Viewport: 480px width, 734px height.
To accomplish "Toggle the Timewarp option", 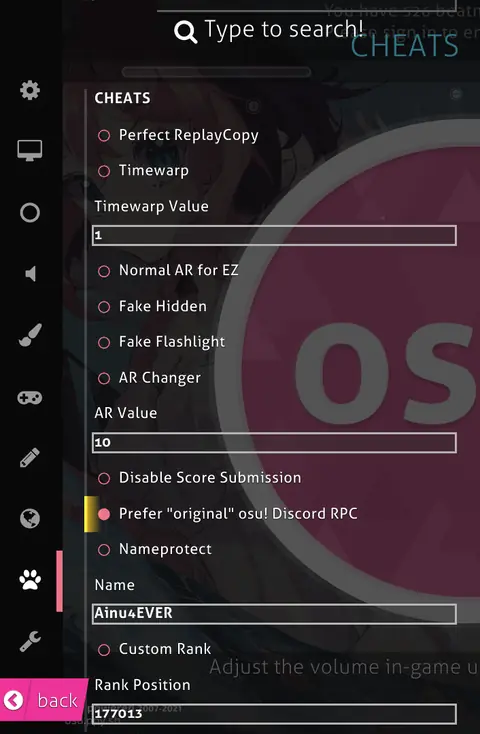I will [143, 170].
